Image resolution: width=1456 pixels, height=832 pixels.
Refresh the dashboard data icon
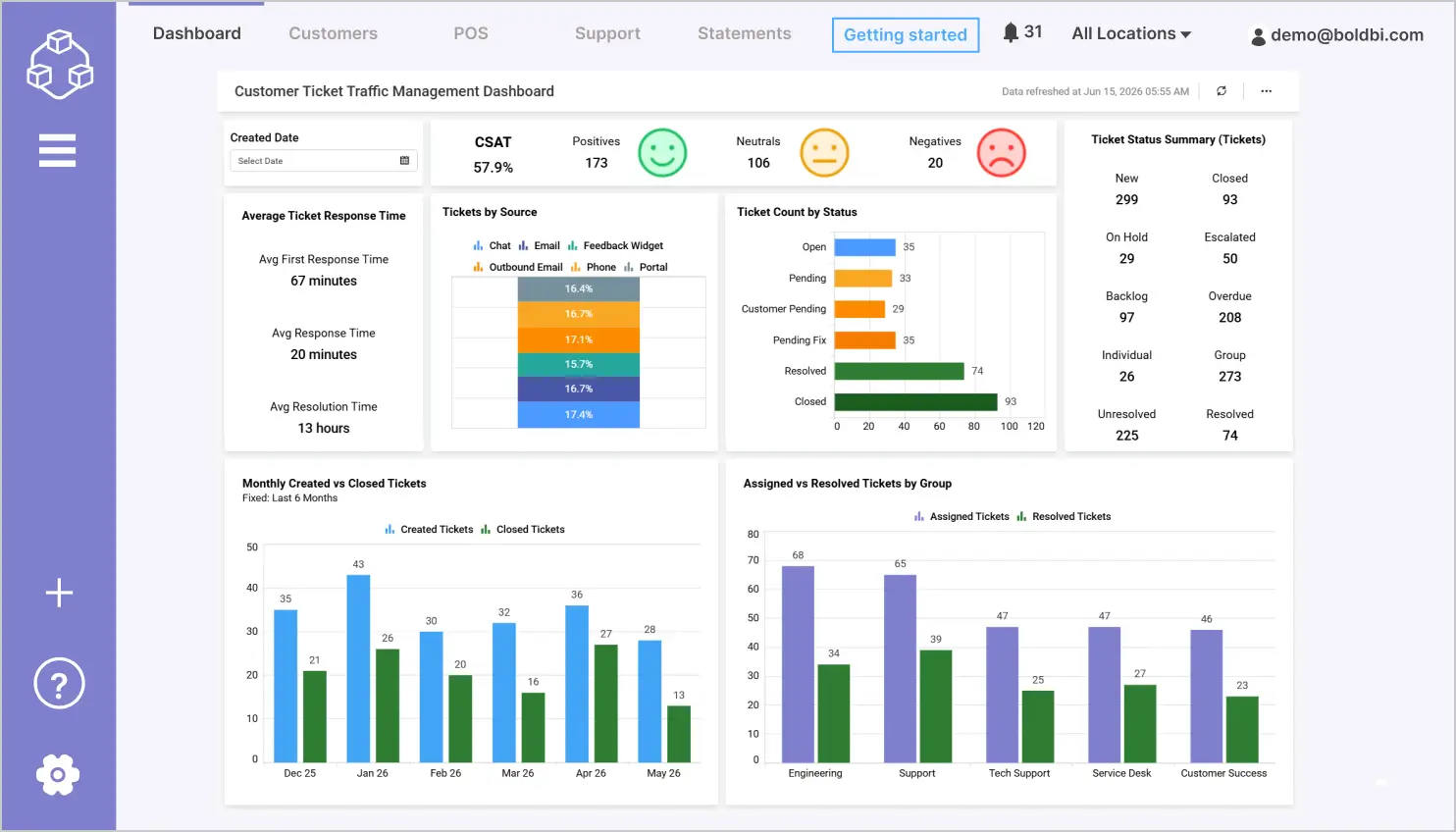coord(1222,91)
